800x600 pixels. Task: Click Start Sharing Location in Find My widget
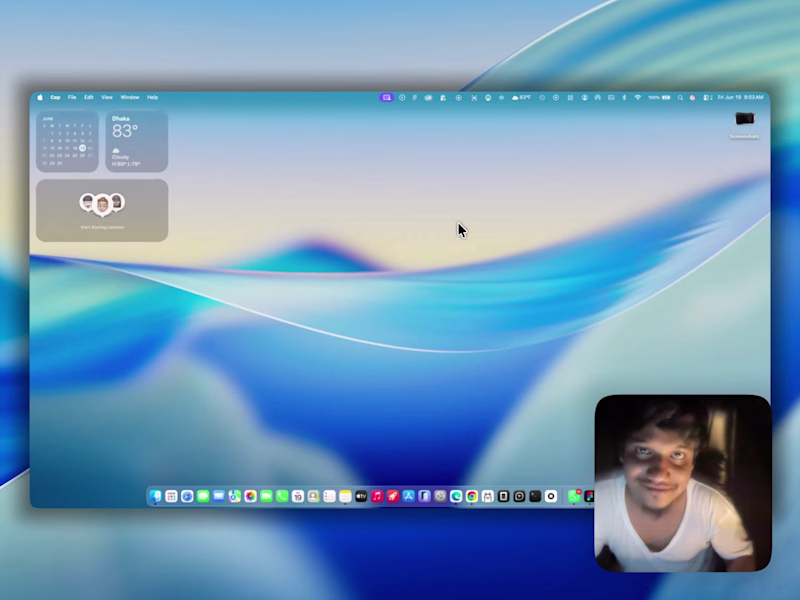coord(102,227)
